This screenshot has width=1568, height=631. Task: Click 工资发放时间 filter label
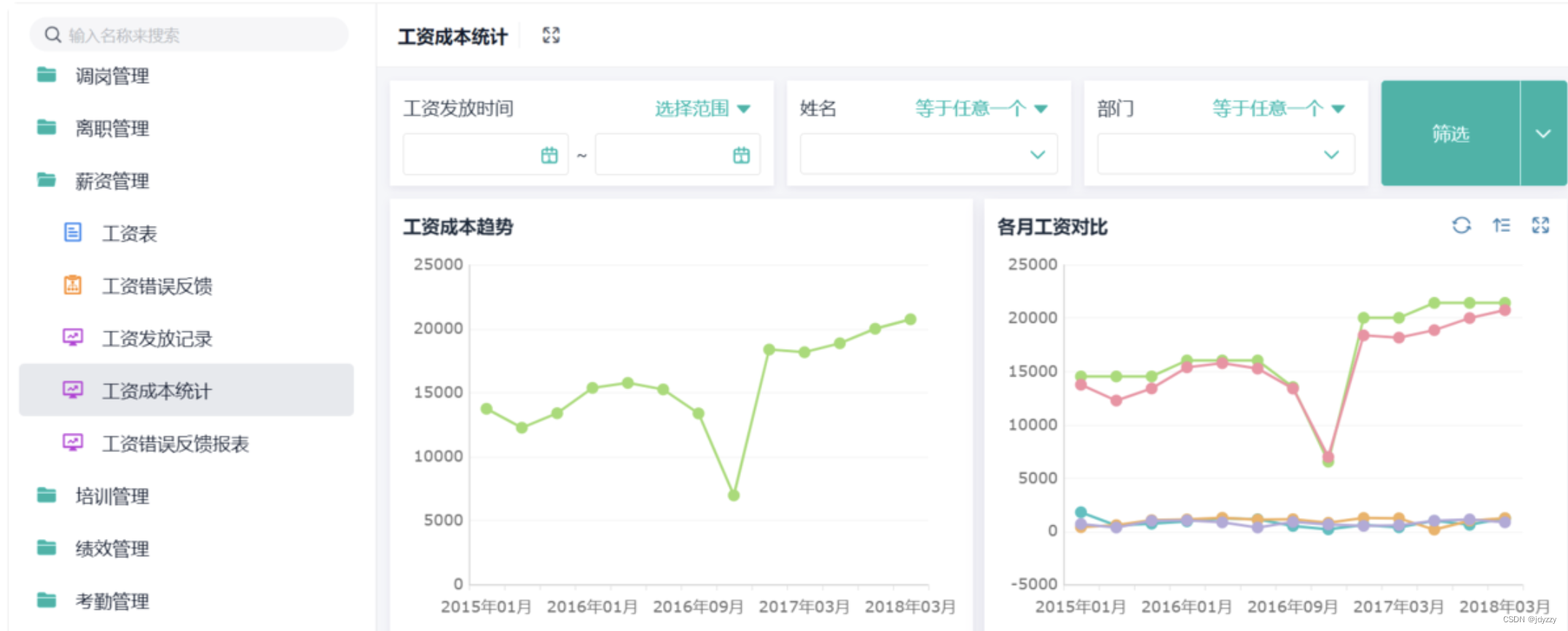click(x=458, y=109)
